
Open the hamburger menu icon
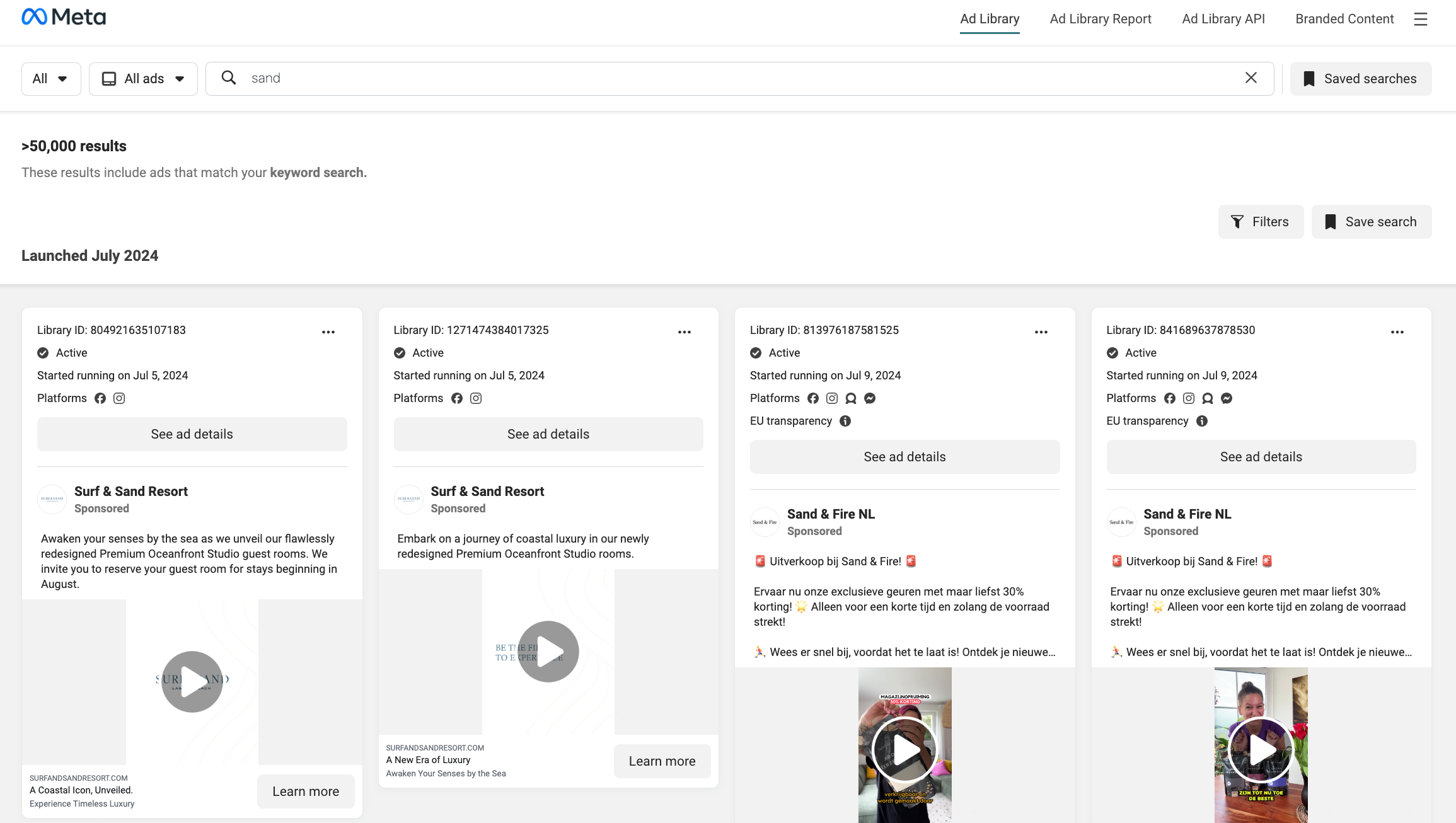[x=1420, y=19]
